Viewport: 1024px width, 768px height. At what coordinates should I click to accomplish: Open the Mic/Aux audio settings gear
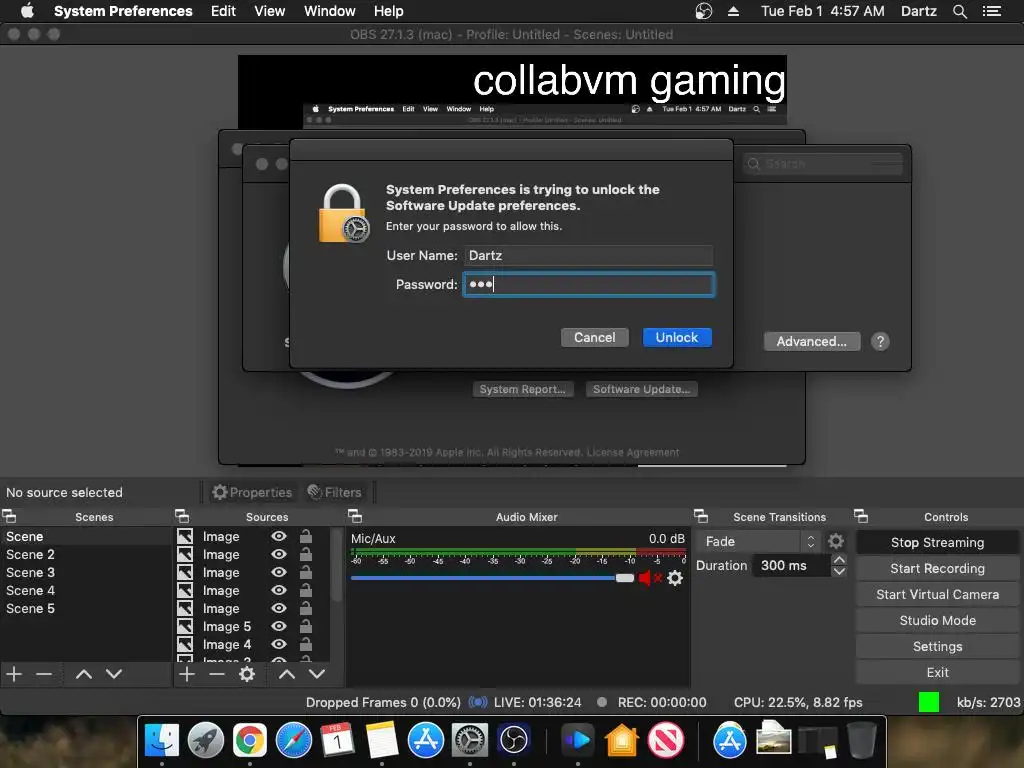point(675,578)
